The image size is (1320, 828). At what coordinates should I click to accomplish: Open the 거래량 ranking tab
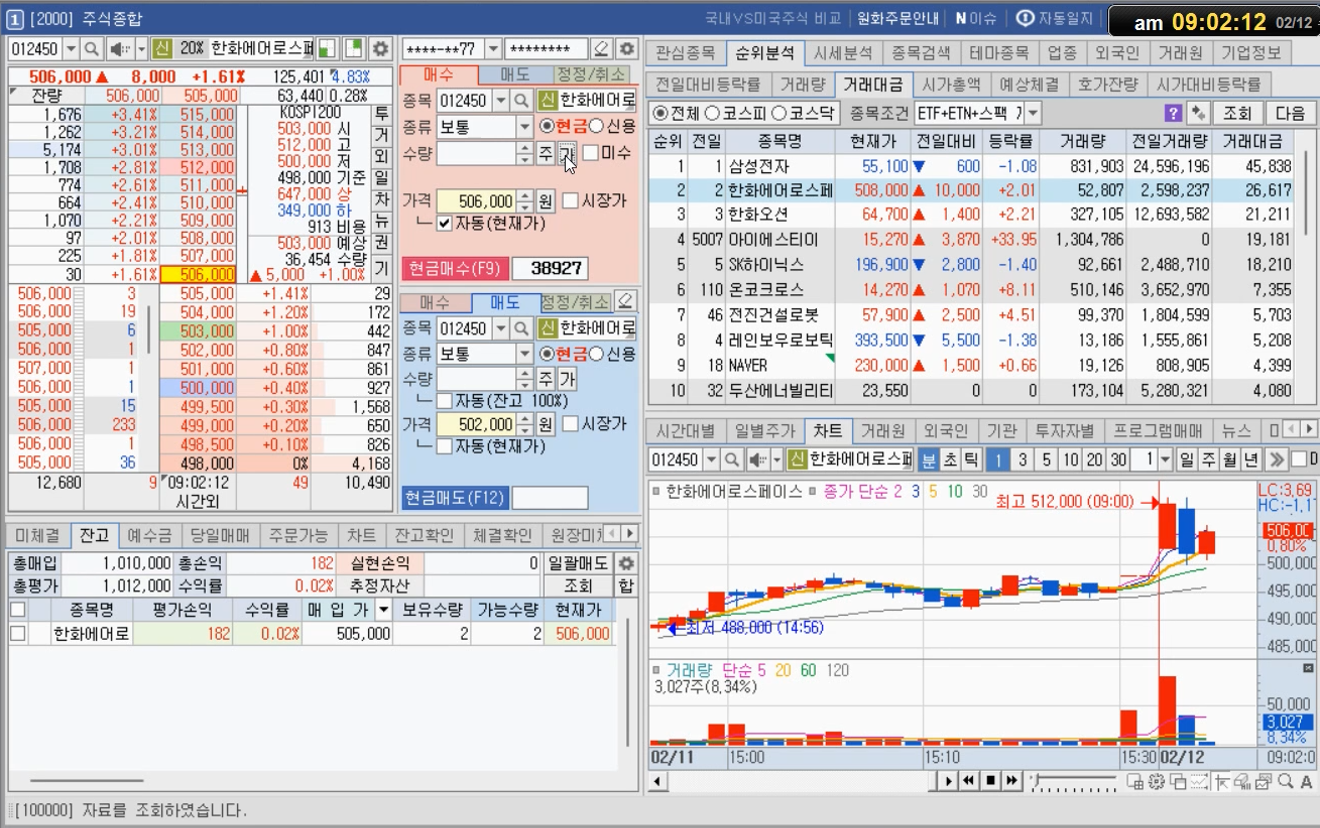tap(802, 84)
